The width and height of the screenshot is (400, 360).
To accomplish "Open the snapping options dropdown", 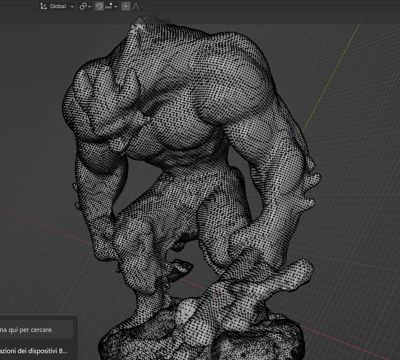I will click(x=111, y=6).
